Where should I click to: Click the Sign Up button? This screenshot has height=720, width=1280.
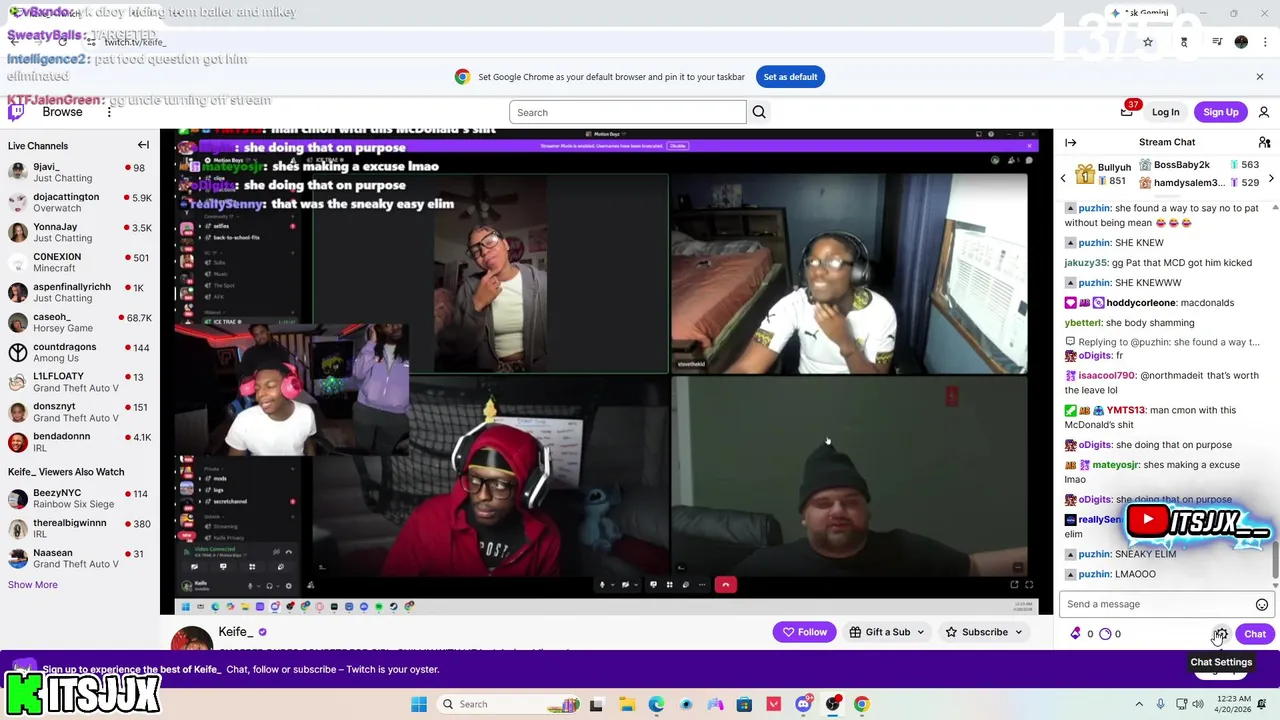pos(1221,112)
